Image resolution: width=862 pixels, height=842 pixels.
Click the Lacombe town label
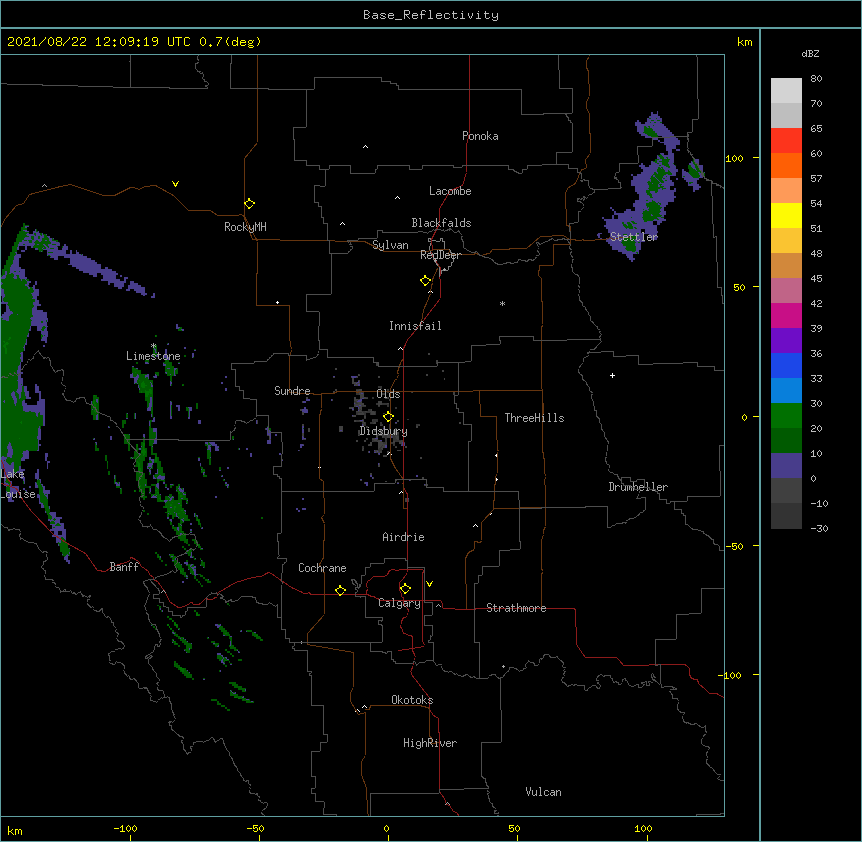450,191
